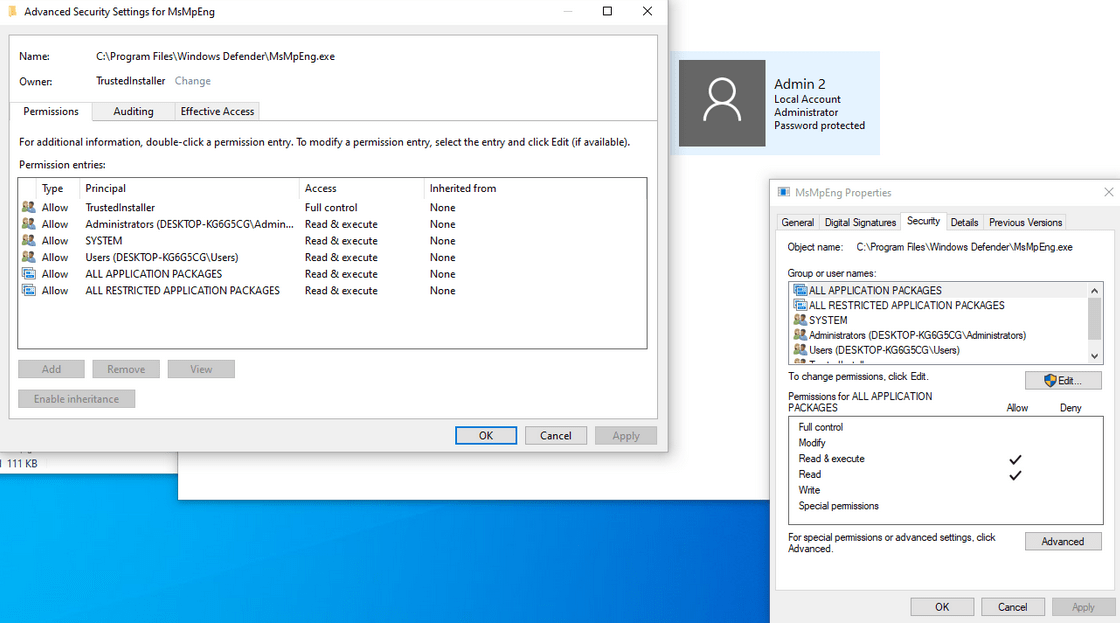Select Users (DESKTOP-KG6G5CG\Users) in Properties list
Screen dimensions: 1120x623
[939, 350]
